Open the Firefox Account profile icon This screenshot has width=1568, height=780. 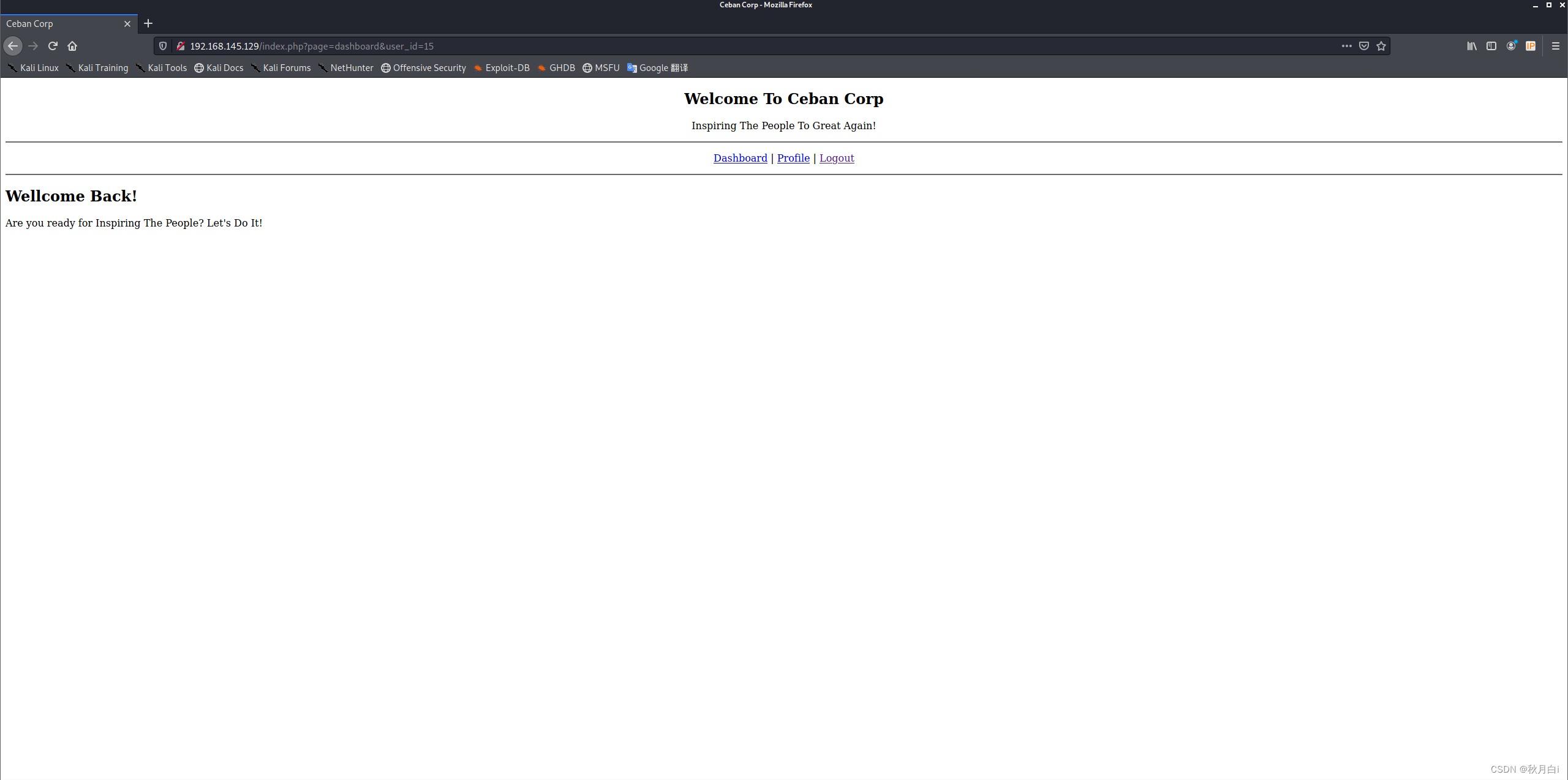pos(1511,46)
